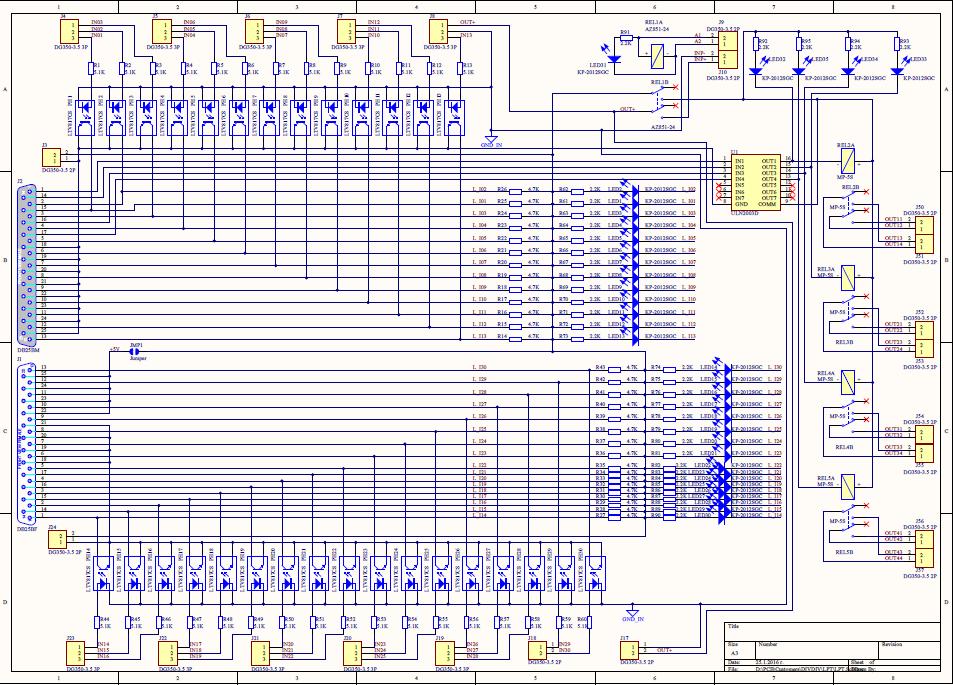Select the J18 connector with IN29 and IN30

pyautogui.click(x=538, y=650)
